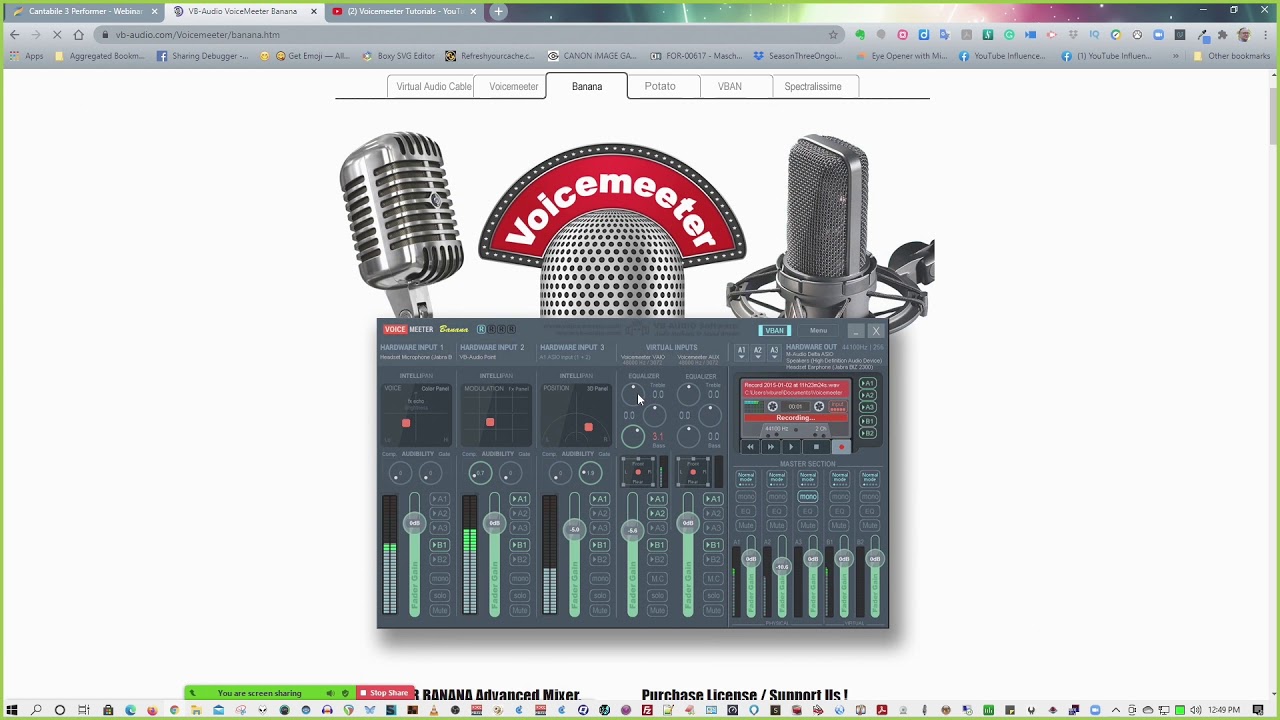The image size is (1280, 720).
Task: Switch to Cantabile 3 Performer browser tab
Action: point(85,11)
